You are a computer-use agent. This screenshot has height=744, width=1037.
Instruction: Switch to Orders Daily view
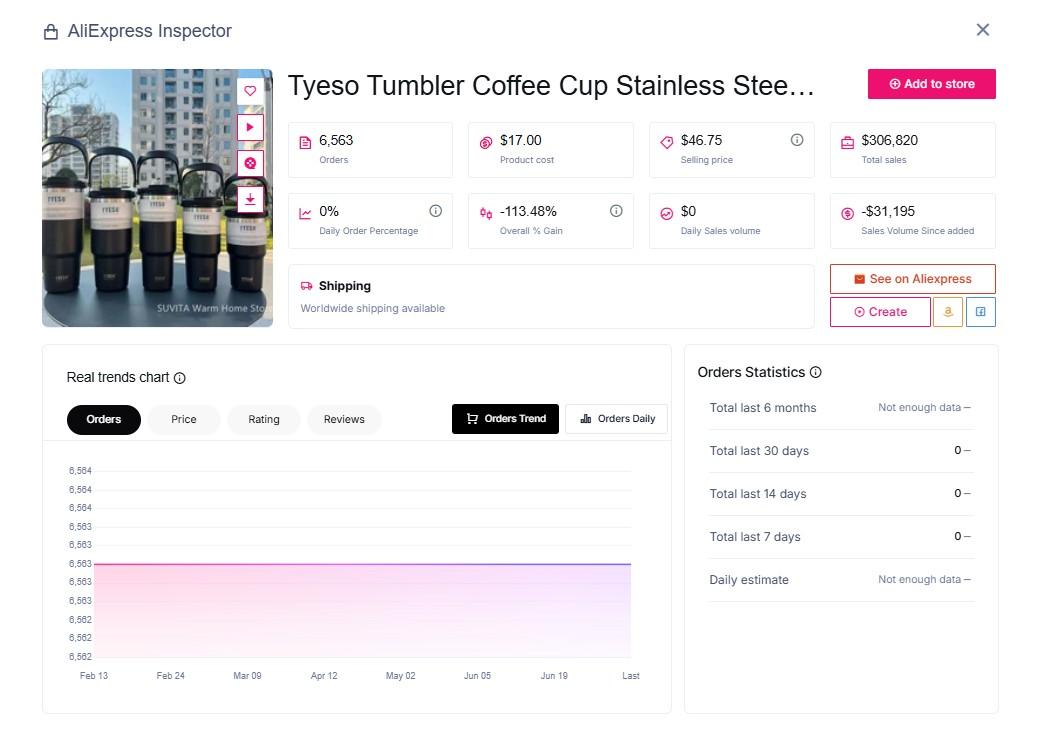[616, 419]
